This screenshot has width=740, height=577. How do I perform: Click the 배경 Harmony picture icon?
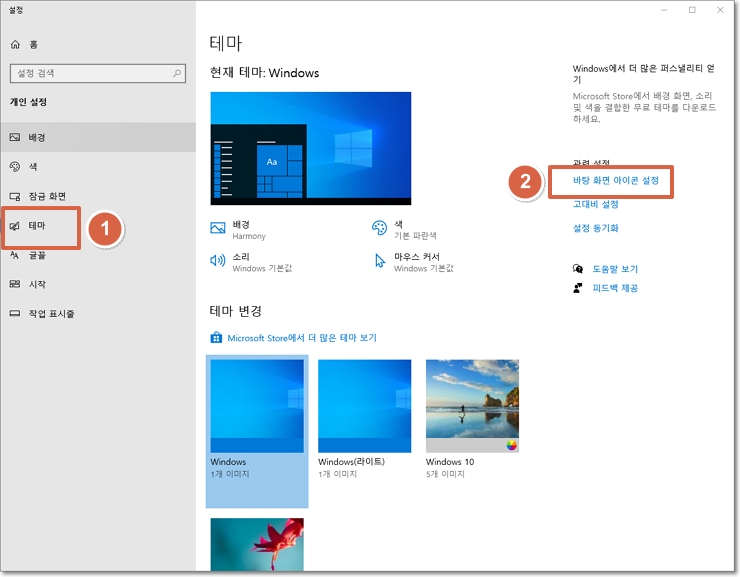(218, 228)
